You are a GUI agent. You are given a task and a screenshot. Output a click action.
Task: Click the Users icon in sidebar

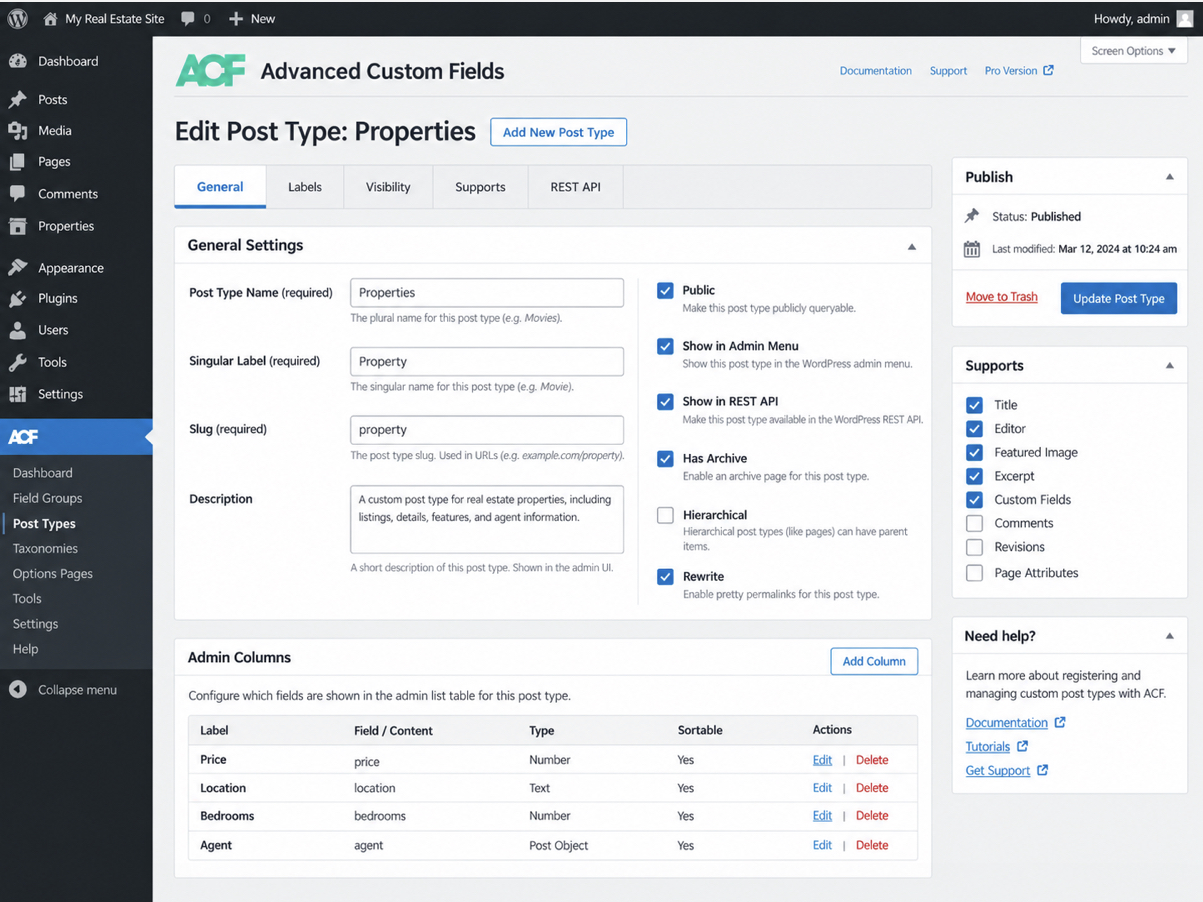coord(18,330)
